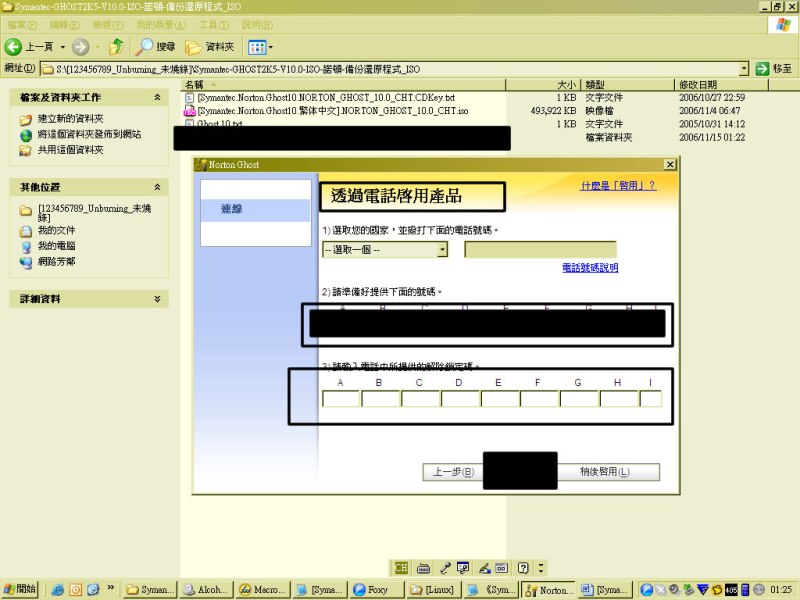Viewport: 800px width, 600px height.
Task: Click the language bar help icon
Action: tap(523, 568)
